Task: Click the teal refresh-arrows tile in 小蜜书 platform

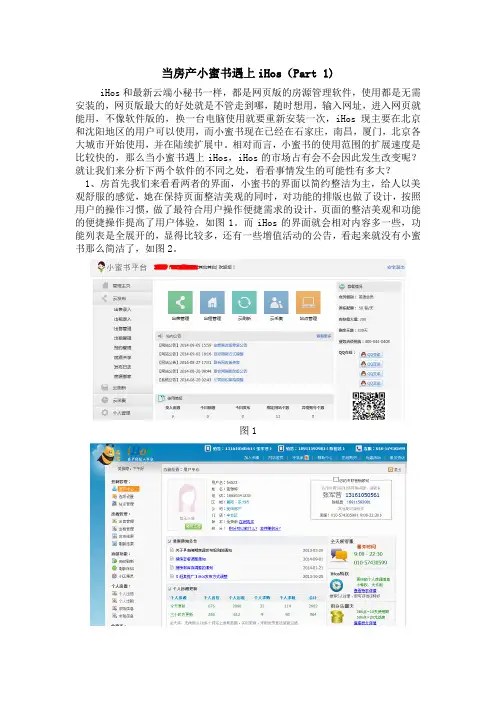Action: (244, 303)
